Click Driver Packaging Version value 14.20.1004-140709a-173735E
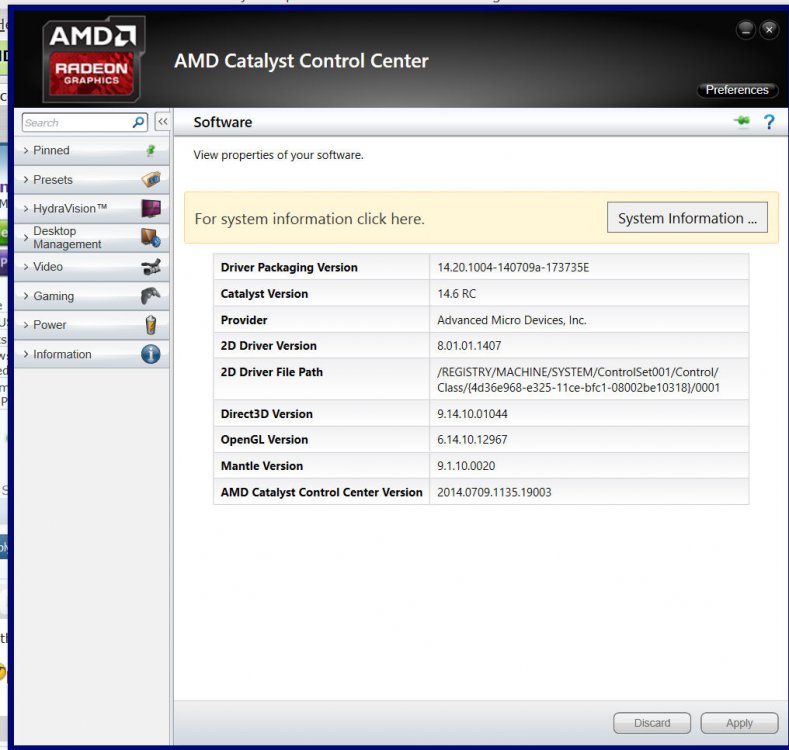The height and width of the screenshot is (750, 789). tap(513, 267)
